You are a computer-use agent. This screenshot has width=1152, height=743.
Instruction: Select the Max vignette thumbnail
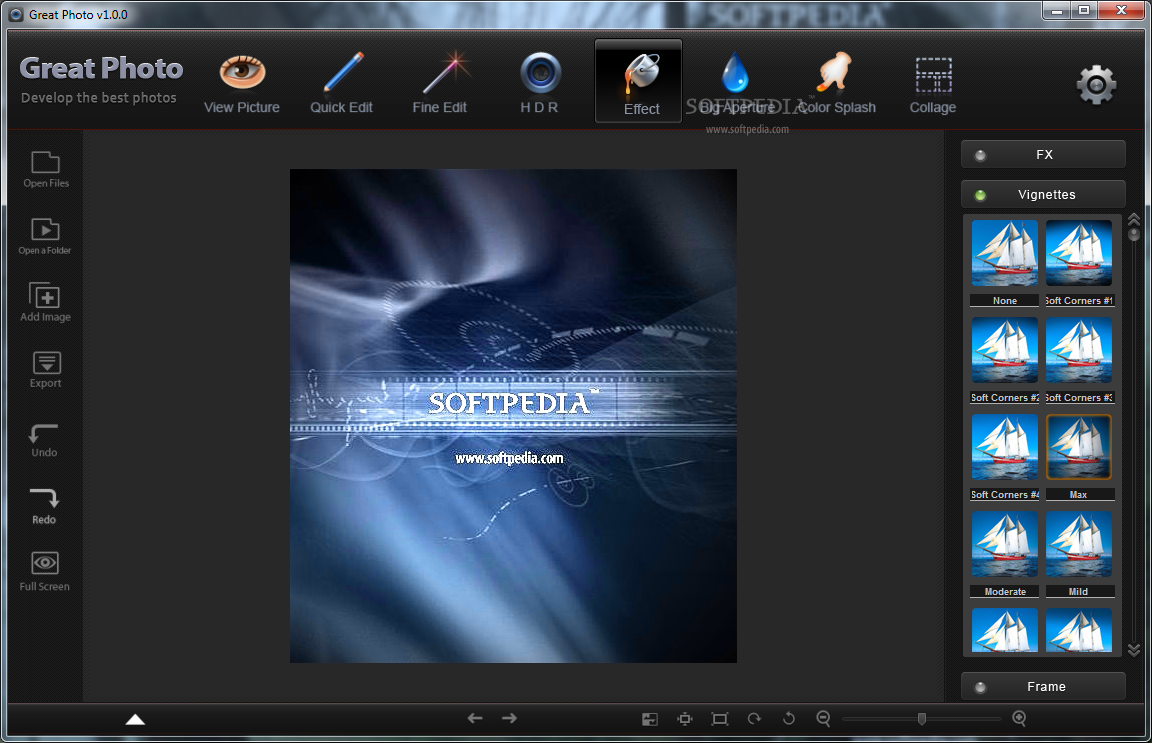tap(1079, 447)
